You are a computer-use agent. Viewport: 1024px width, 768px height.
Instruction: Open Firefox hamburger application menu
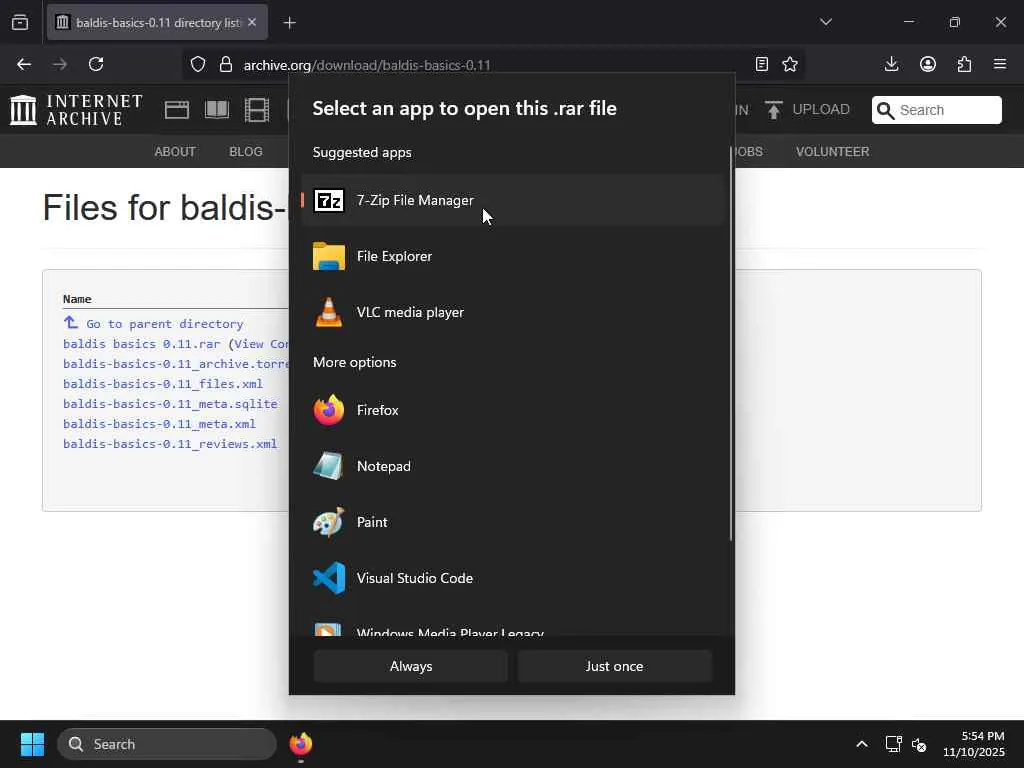[1000, 64]
